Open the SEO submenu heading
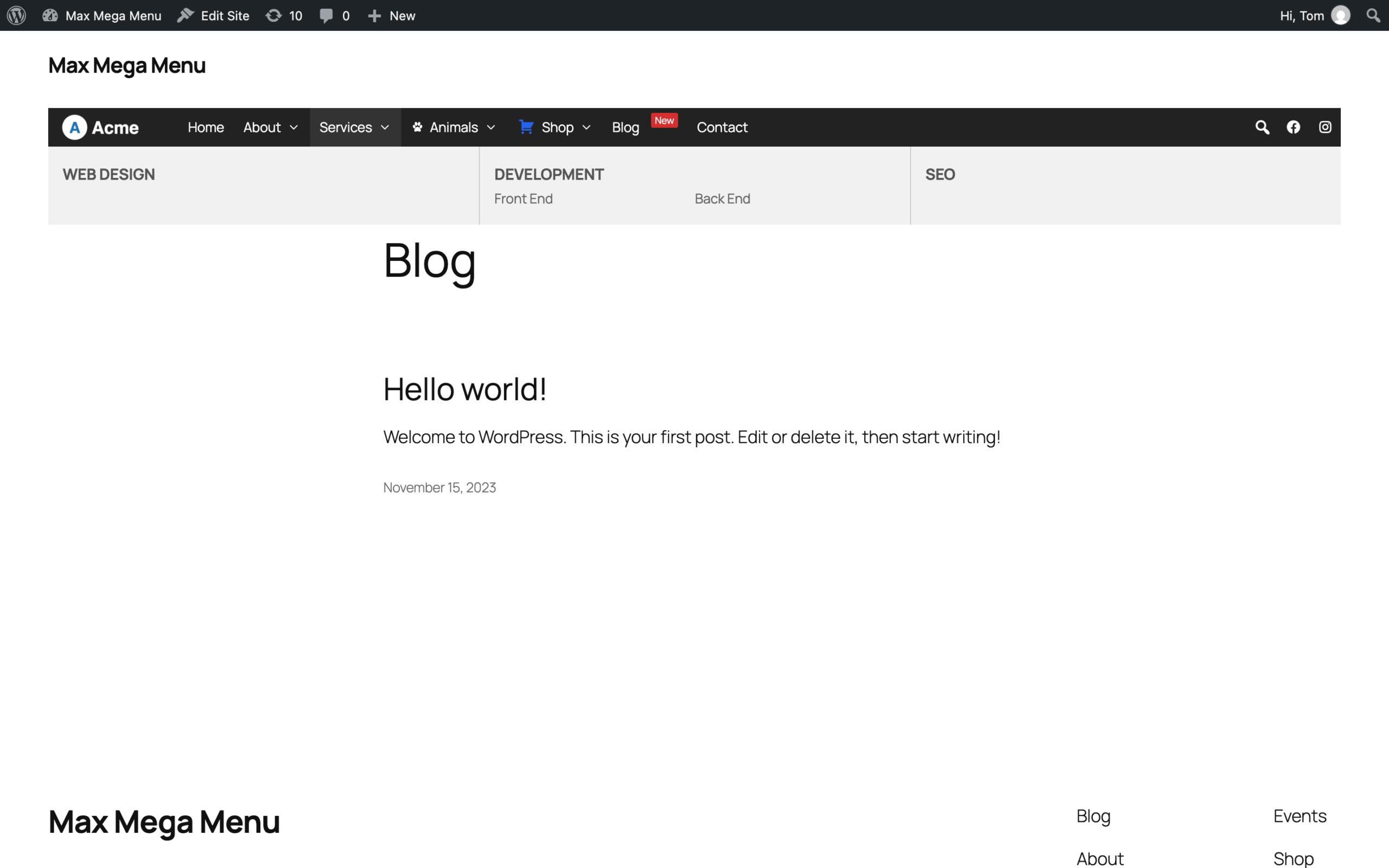Image resolution: width=1389 pixels, height=868 pixels. [940, 174]
